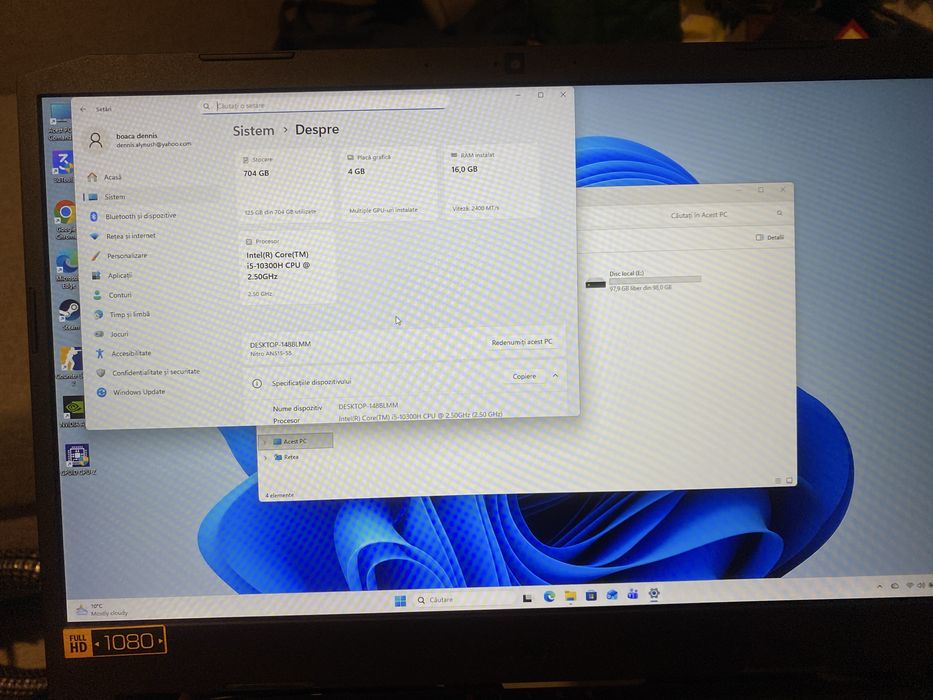Open the 3uTools desktop shortcut
The height and width of the screenshot is (700, 933).
pos(62,166)
